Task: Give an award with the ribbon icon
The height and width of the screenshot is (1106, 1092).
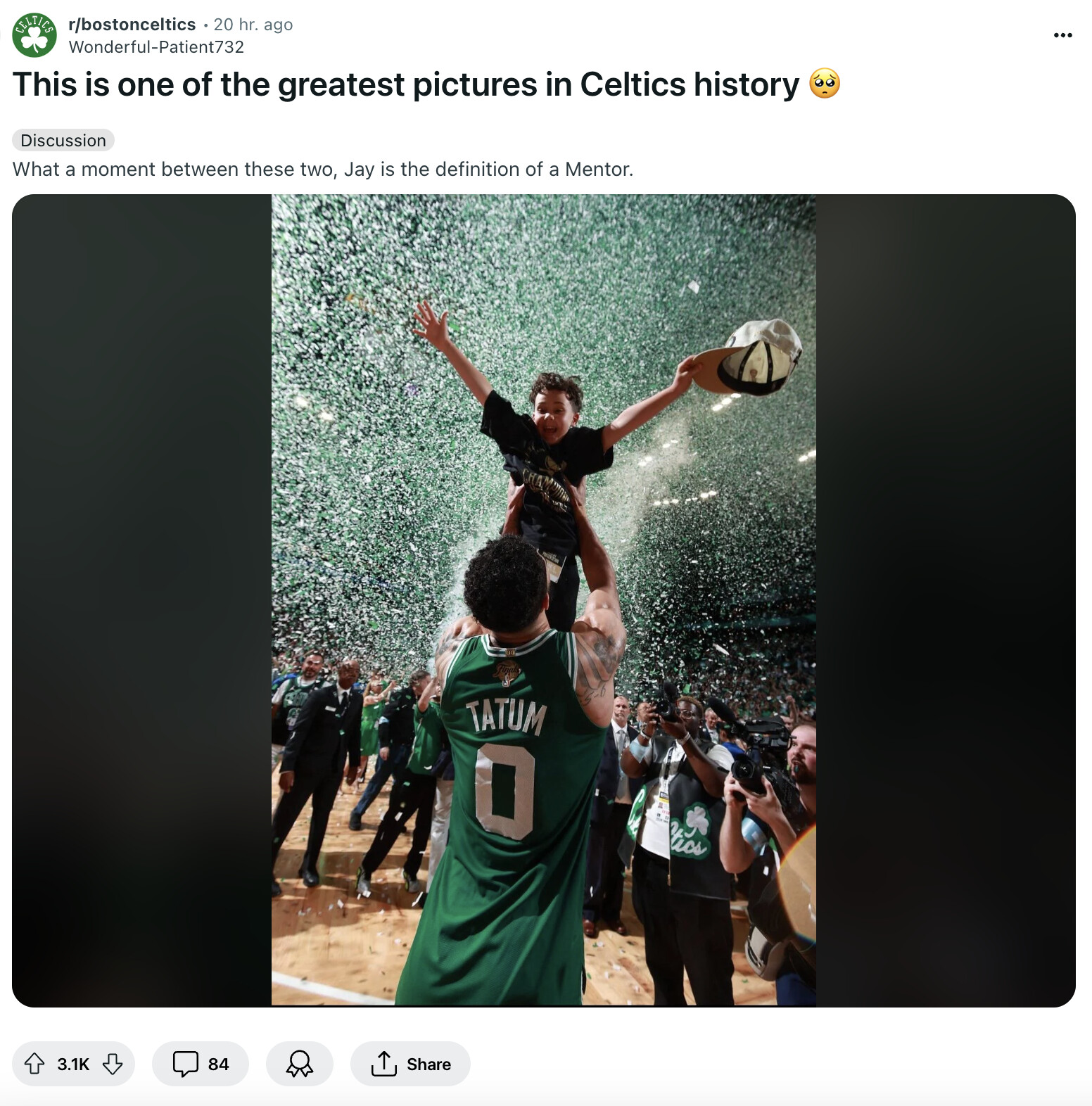Action: click(299, 1064)
